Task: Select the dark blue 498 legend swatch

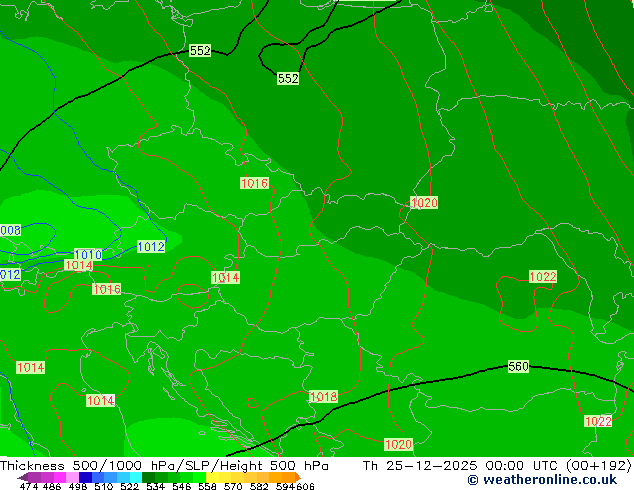Action: [x=85, y=477]
